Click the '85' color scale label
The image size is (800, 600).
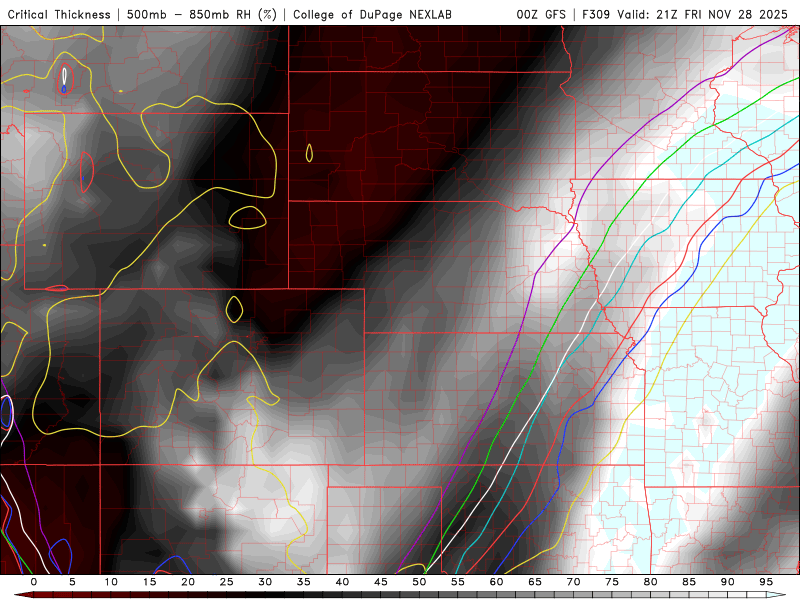[x=689, y=582]
